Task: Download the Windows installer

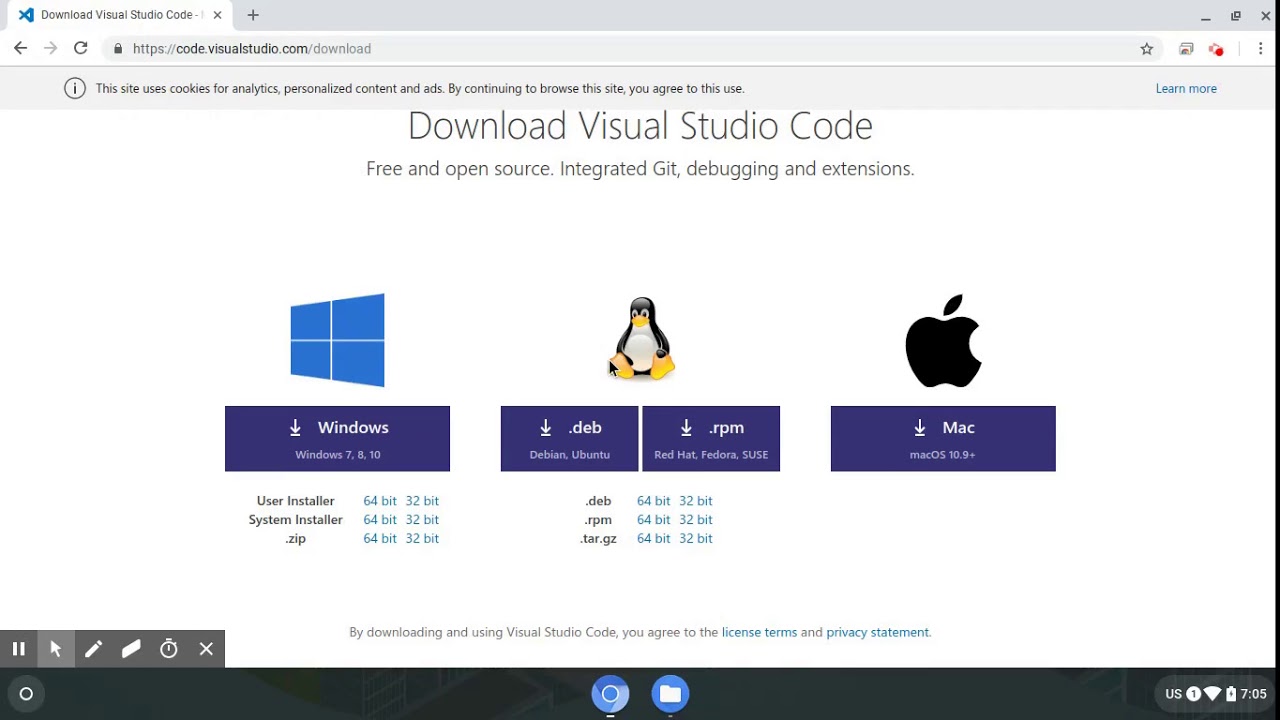Action: [337, 439]
